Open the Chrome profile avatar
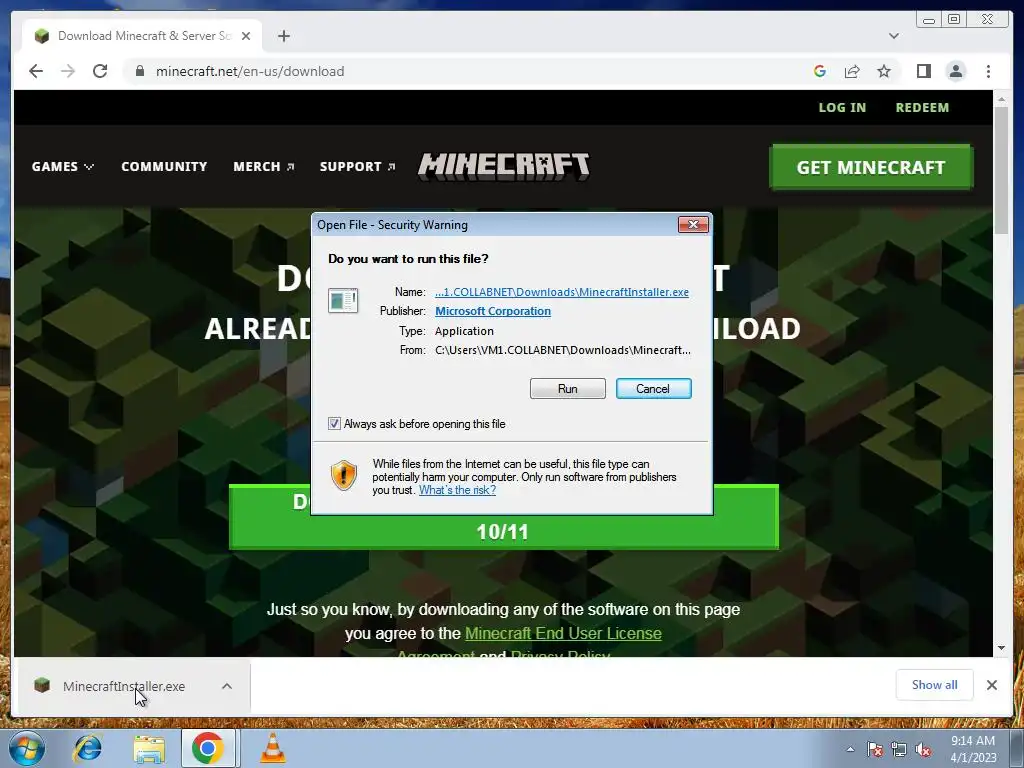This screenshot has width=1024, height=768. tap(956, 71)
